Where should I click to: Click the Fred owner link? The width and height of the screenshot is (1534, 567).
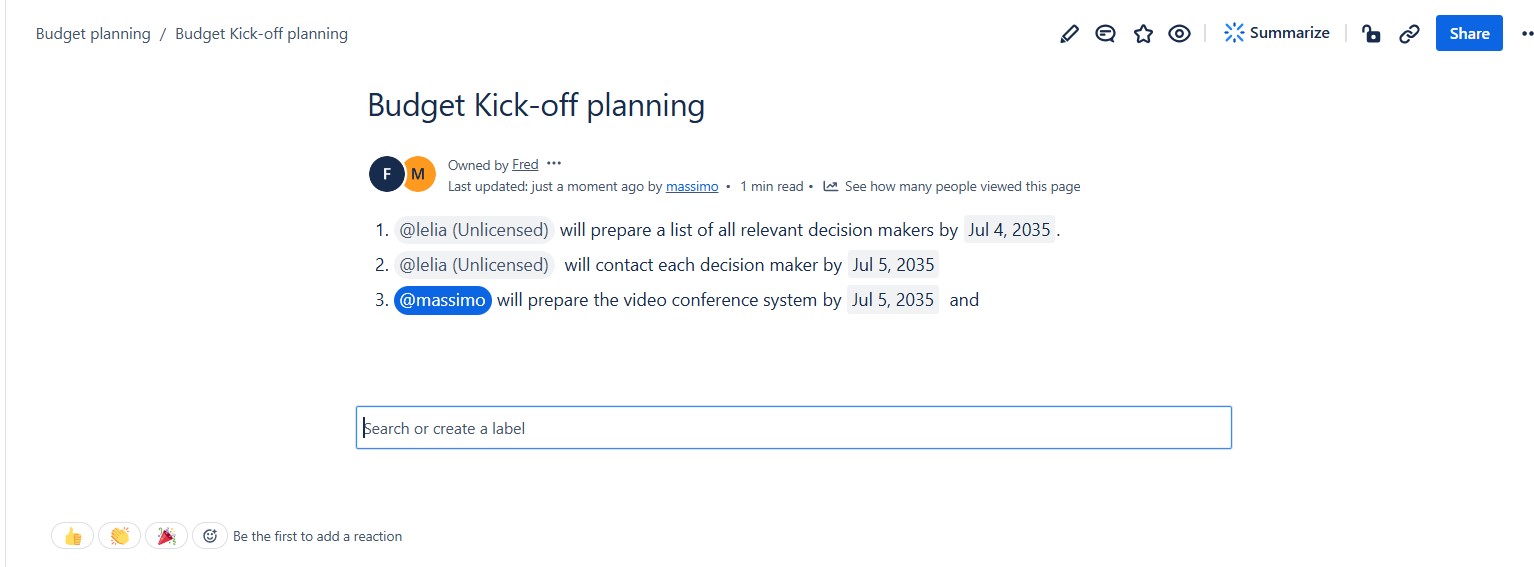tap(525, 165)
